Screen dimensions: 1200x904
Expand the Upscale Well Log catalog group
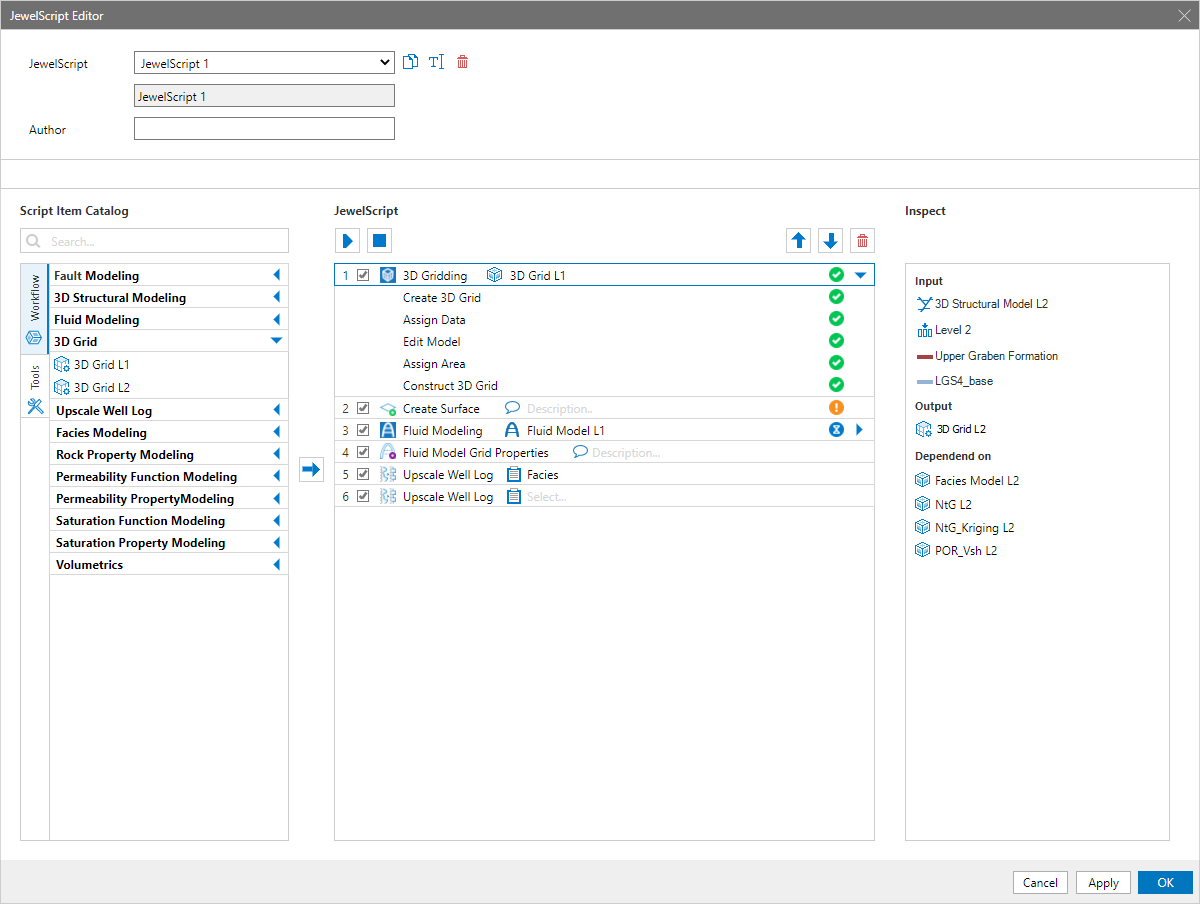(x=276, y=410)
